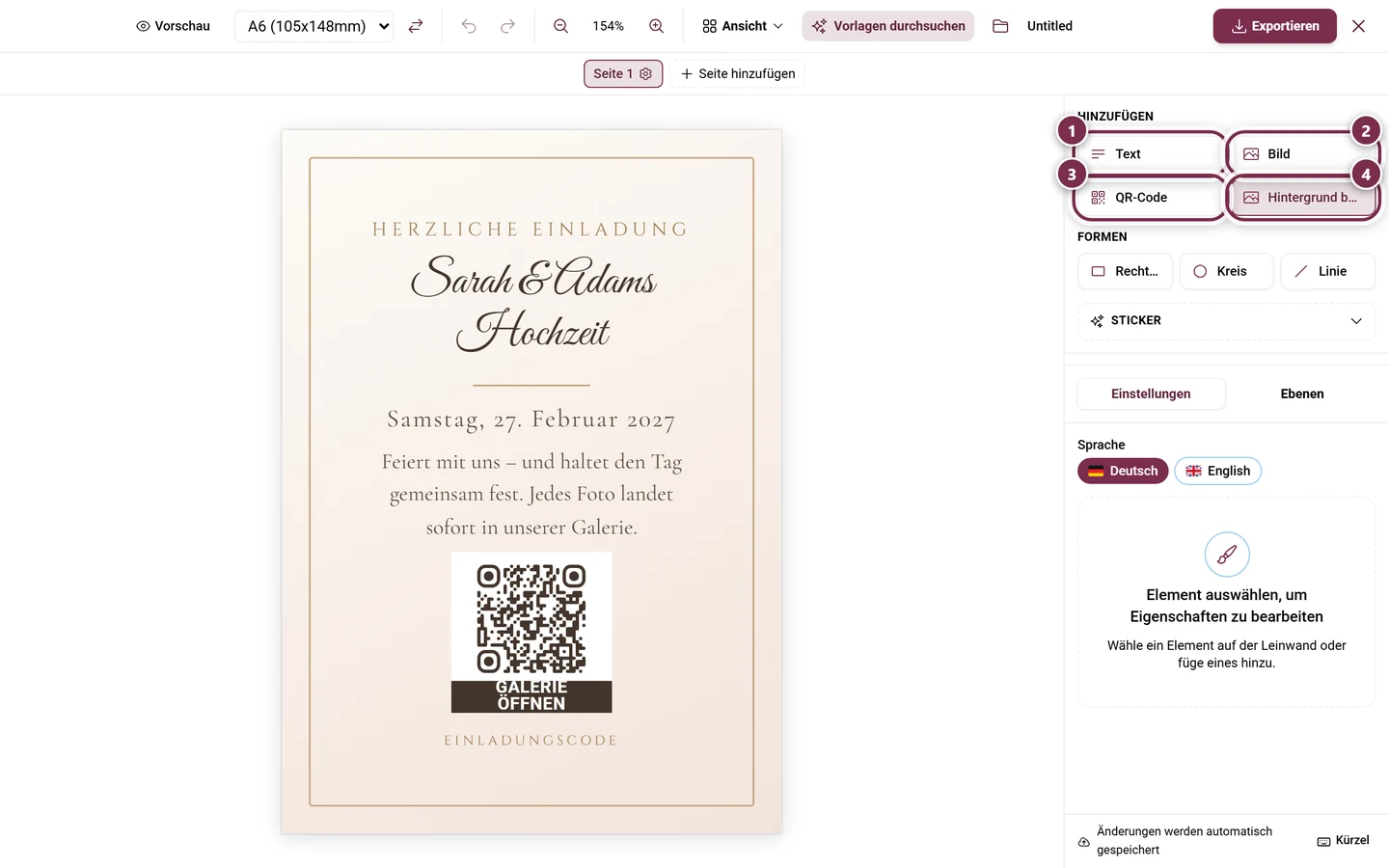The height and width of the screenshot is (868, 1389).
Task: Redo the last change
Action: click(507, 26)
